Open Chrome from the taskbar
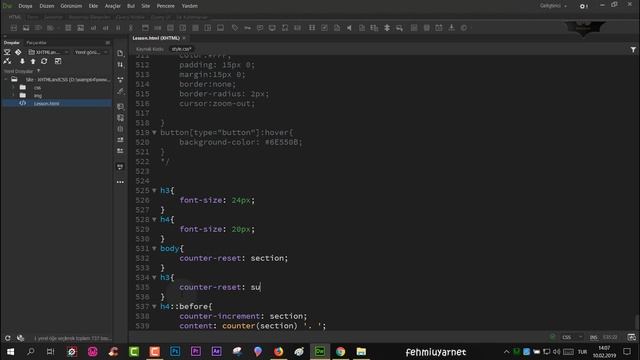640x360 pixels. pyautogui.click(x=340, y=352)
